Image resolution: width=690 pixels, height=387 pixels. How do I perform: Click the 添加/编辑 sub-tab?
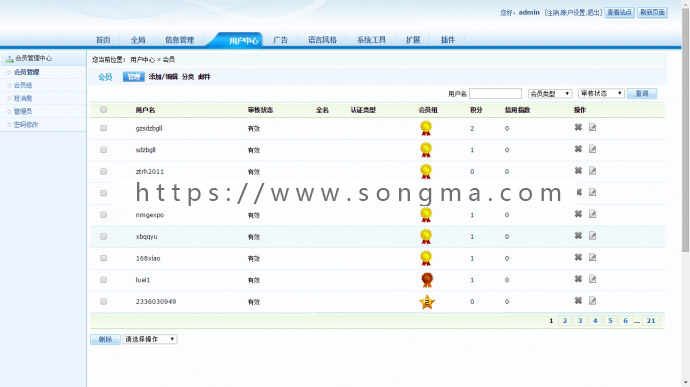163,77
